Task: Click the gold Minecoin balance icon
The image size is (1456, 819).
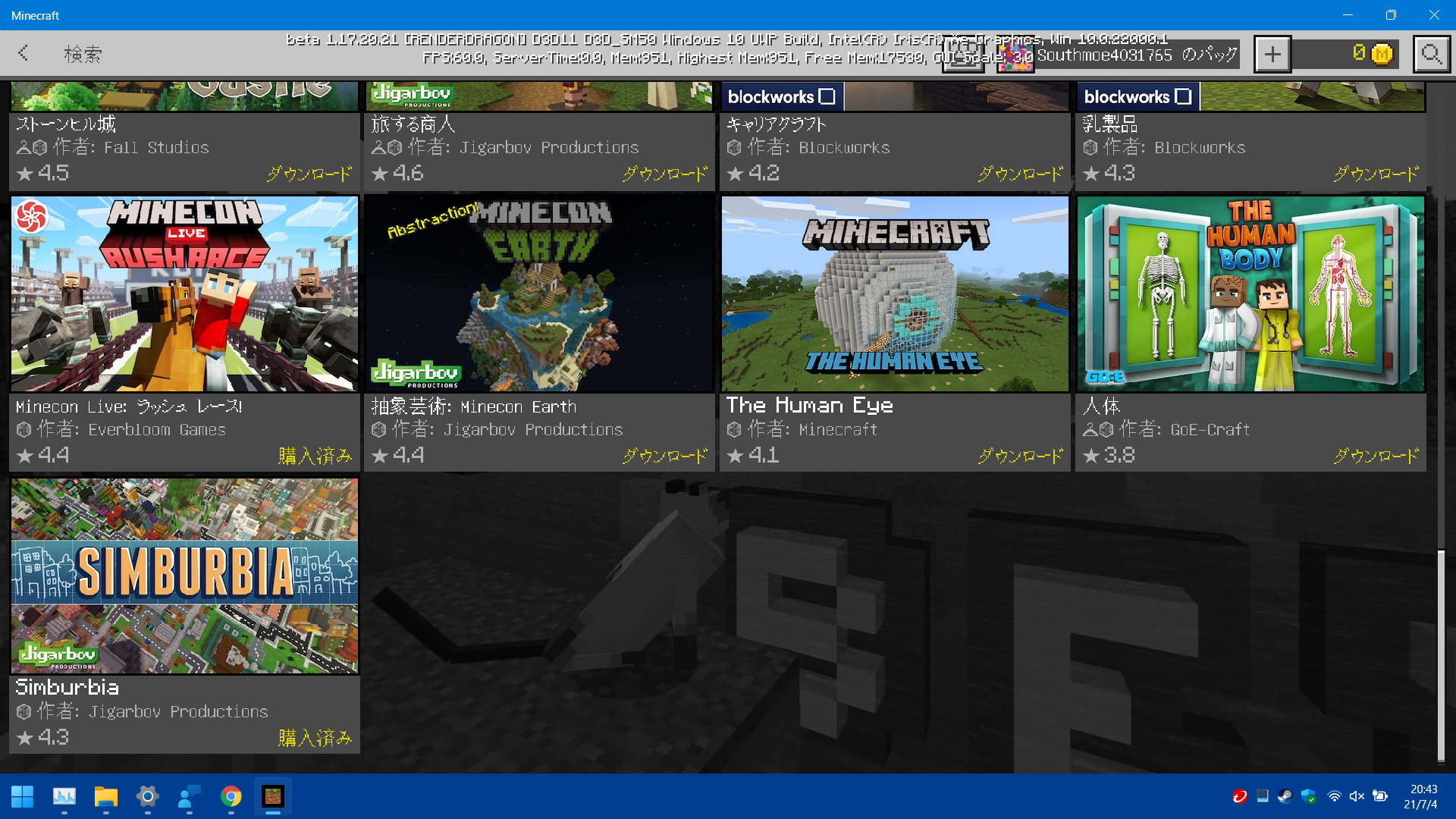Action: (1382, 55)
